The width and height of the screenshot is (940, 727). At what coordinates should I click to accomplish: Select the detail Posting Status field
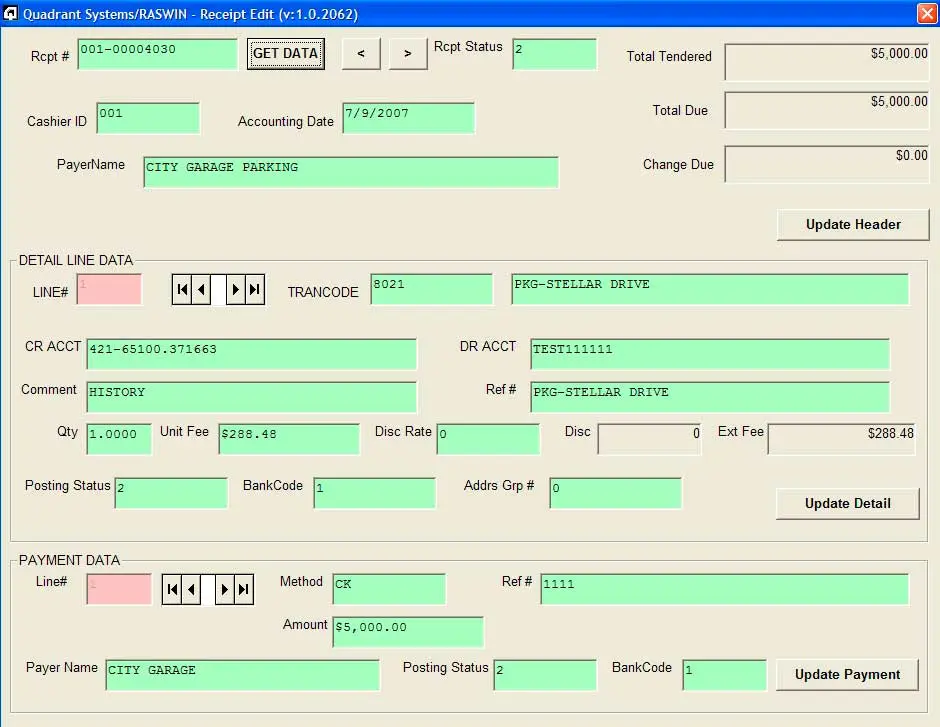click(171, 493)
